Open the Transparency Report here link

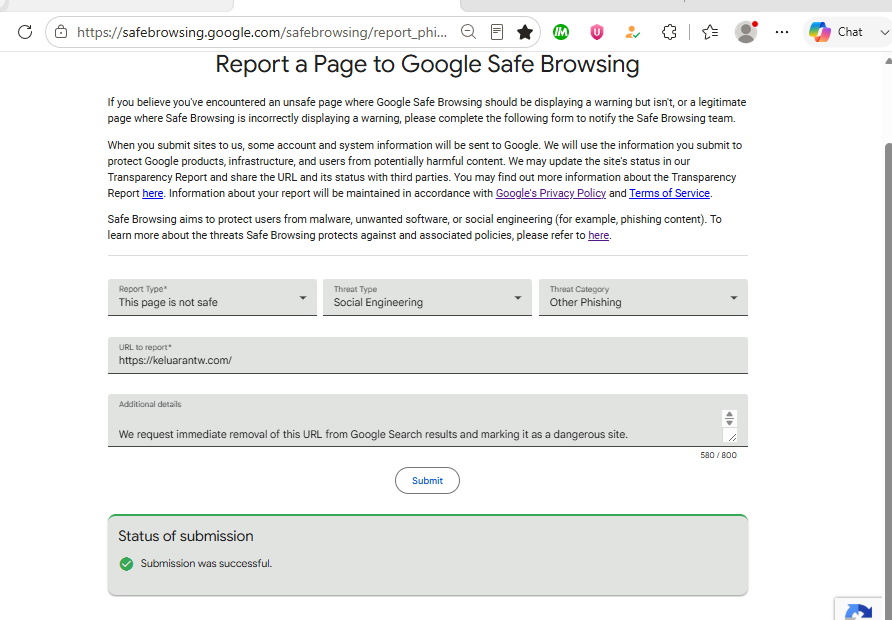152,193
